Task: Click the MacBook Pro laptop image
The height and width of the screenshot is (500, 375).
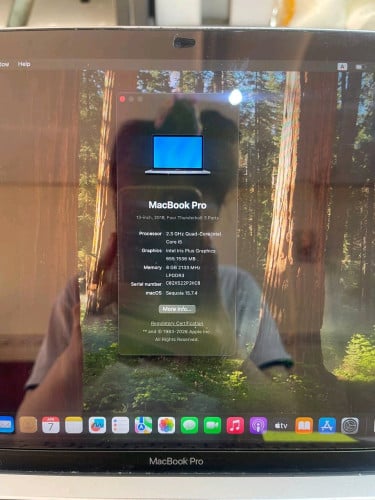Action: 178,154
